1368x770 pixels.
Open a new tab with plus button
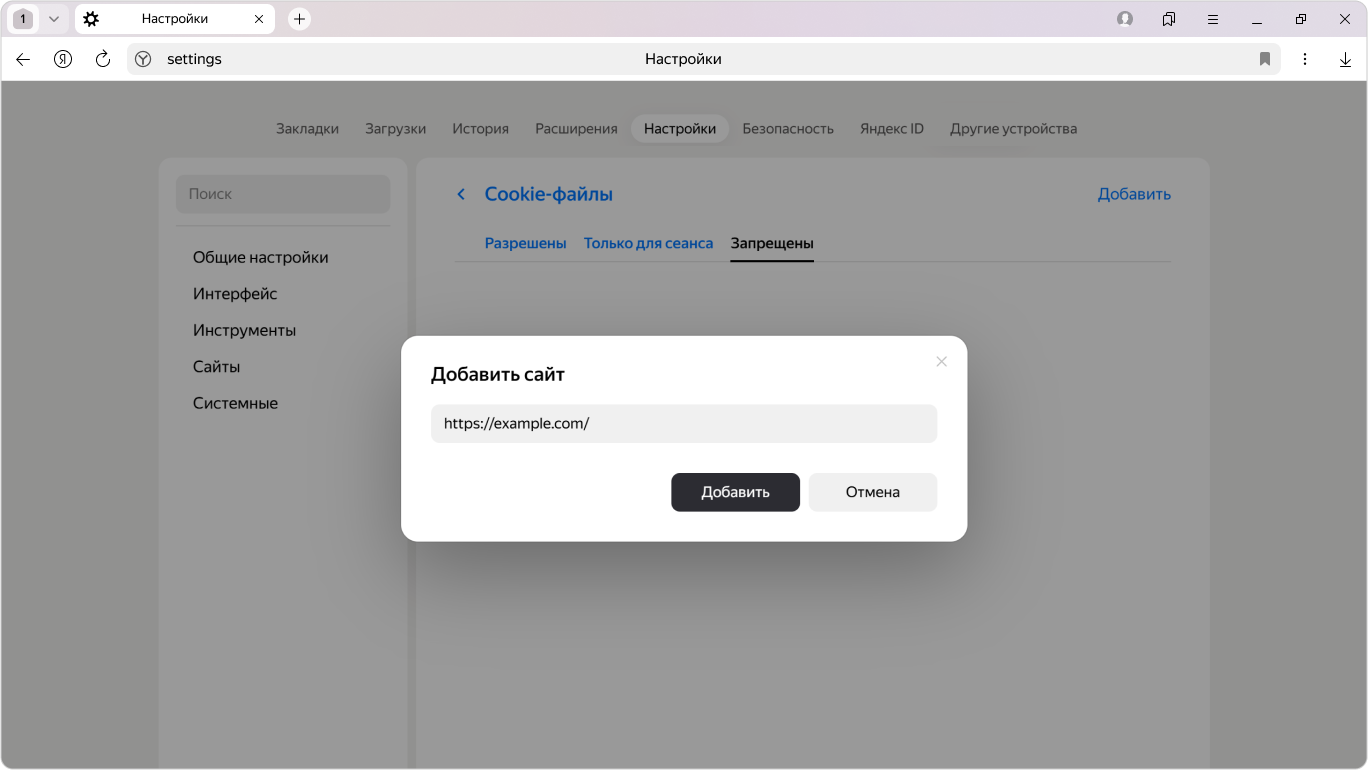299,19
